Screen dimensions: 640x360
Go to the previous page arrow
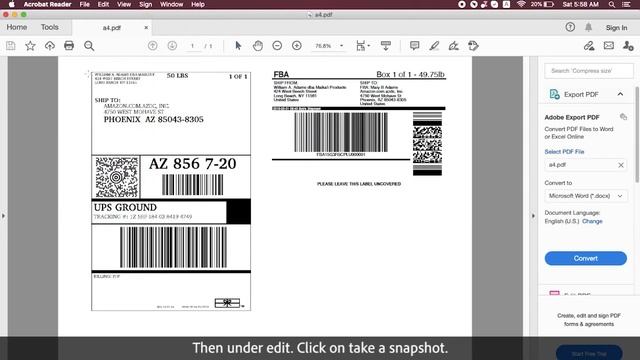(153, 46)
